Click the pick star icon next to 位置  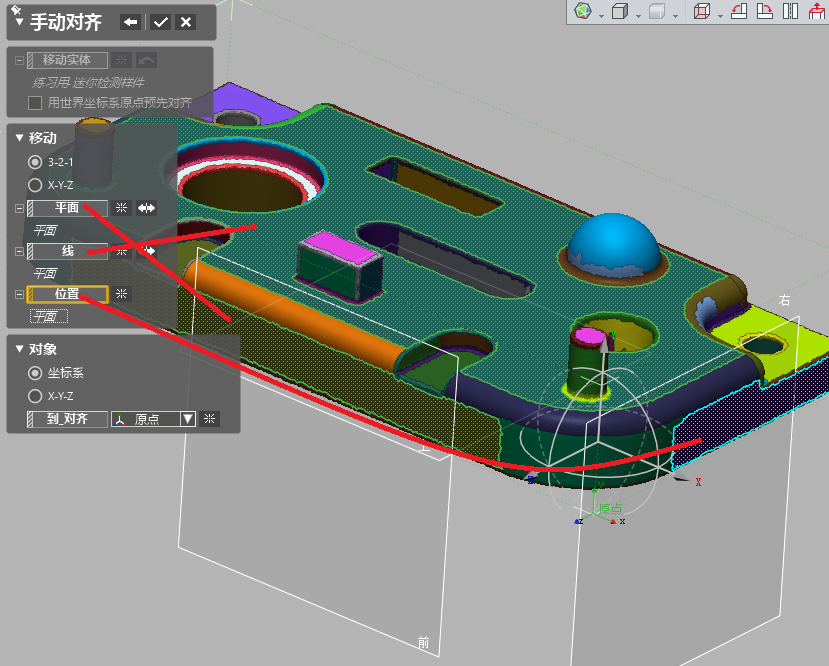(x=122, y=294)
